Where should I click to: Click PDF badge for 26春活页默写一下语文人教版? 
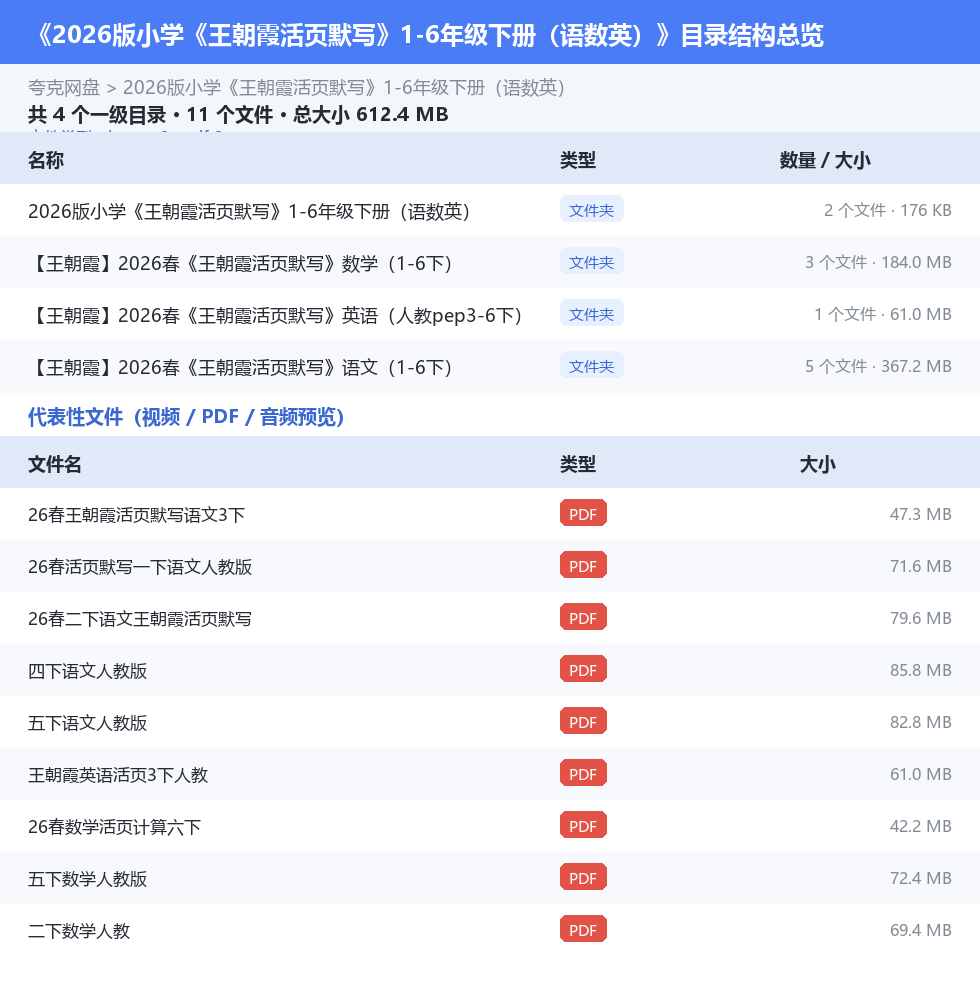[583, 566]
